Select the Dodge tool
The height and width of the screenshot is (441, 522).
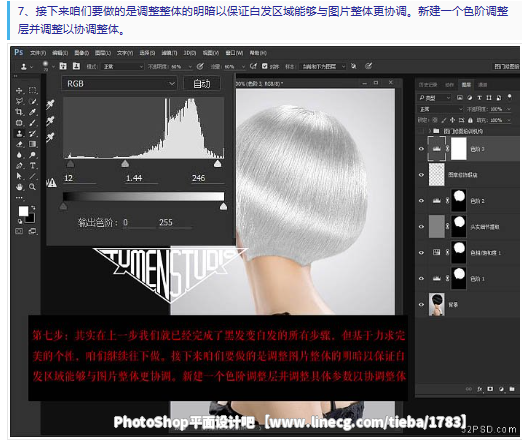33,155
